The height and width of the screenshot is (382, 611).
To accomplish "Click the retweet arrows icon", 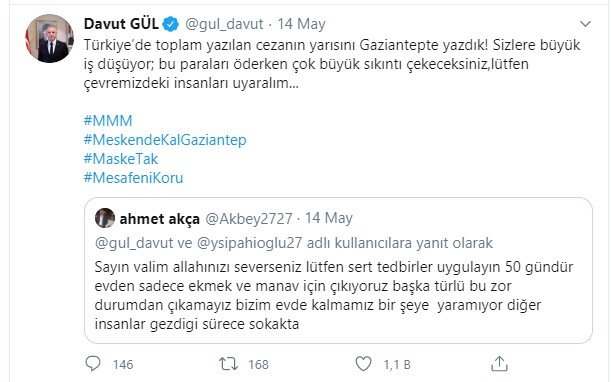I will point(228,364).
